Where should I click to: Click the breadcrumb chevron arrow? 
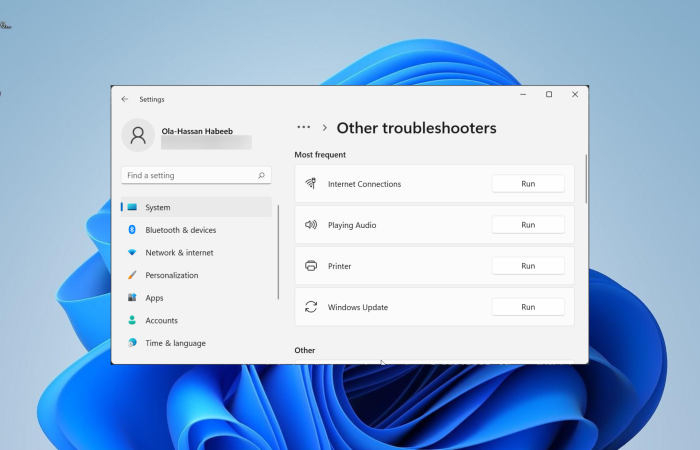tap(325, 128)
